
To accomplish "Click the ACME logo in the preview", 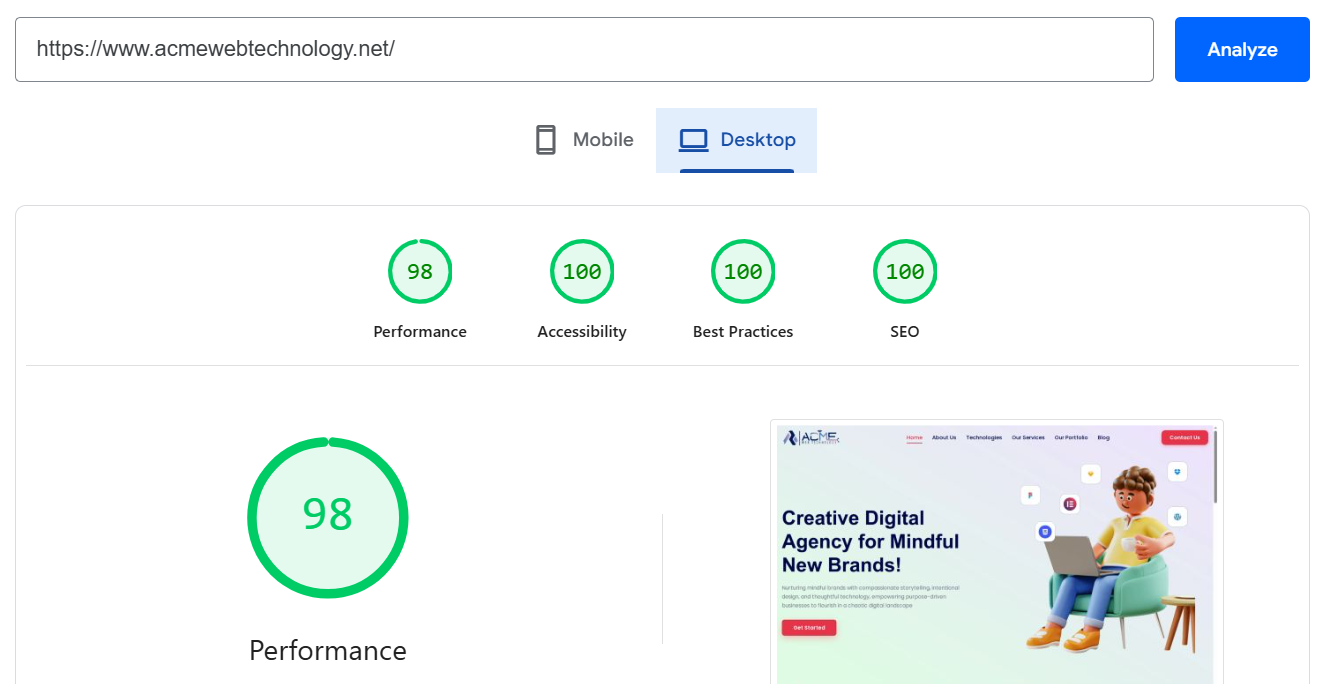I will coord(812,437).
